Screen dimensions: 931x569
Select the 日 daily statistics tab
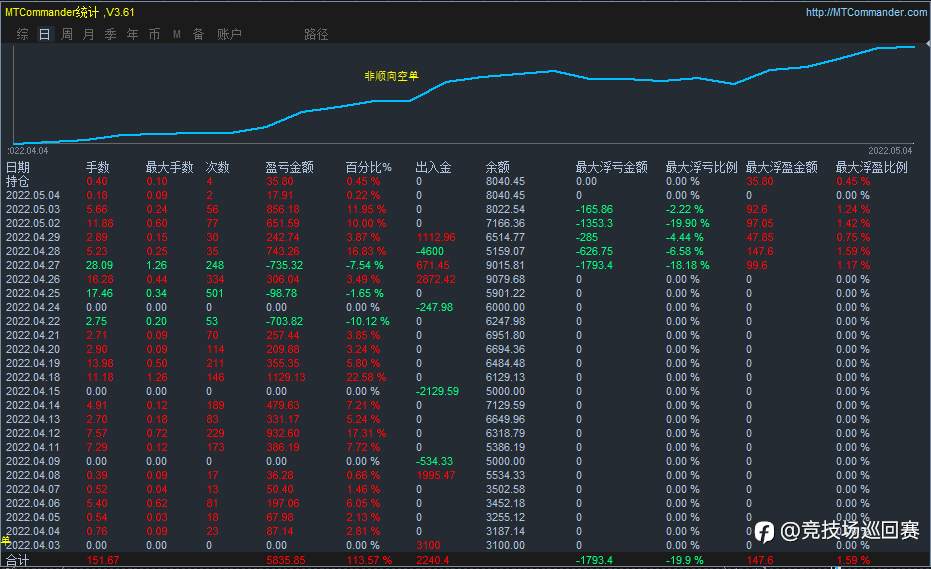tap(45, 34)
